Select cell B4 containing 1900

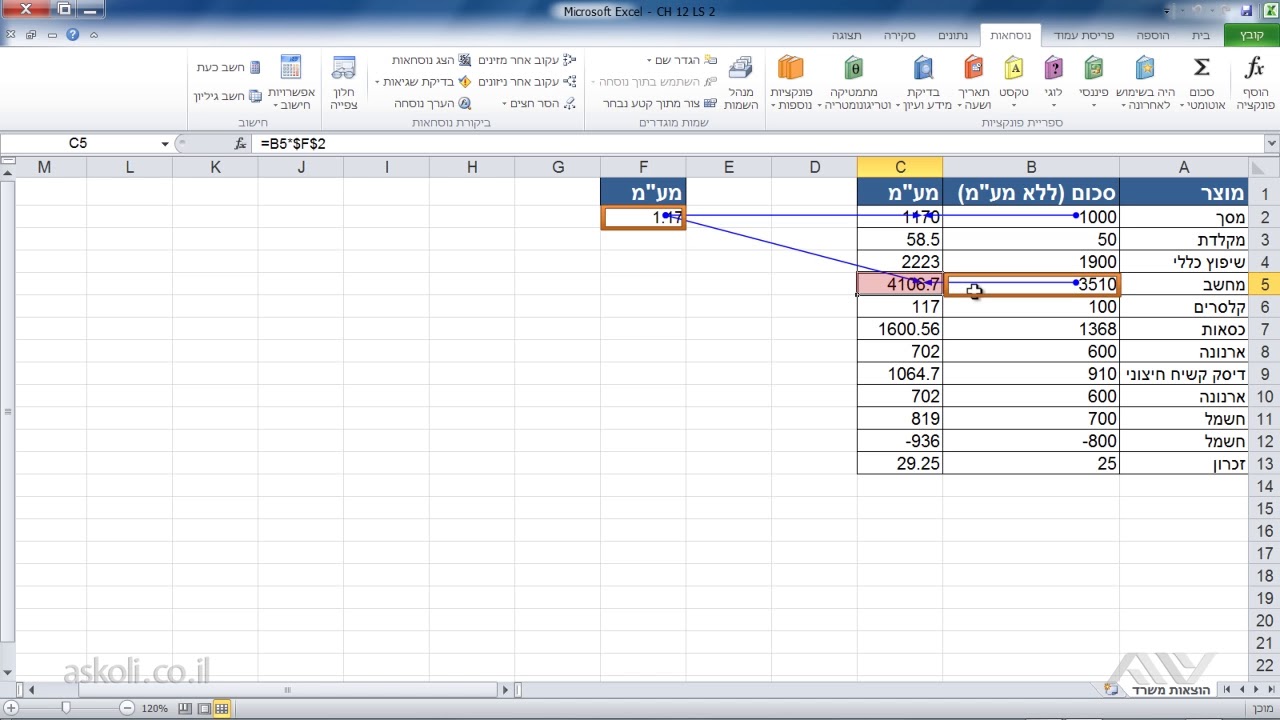click(1031, 262)
